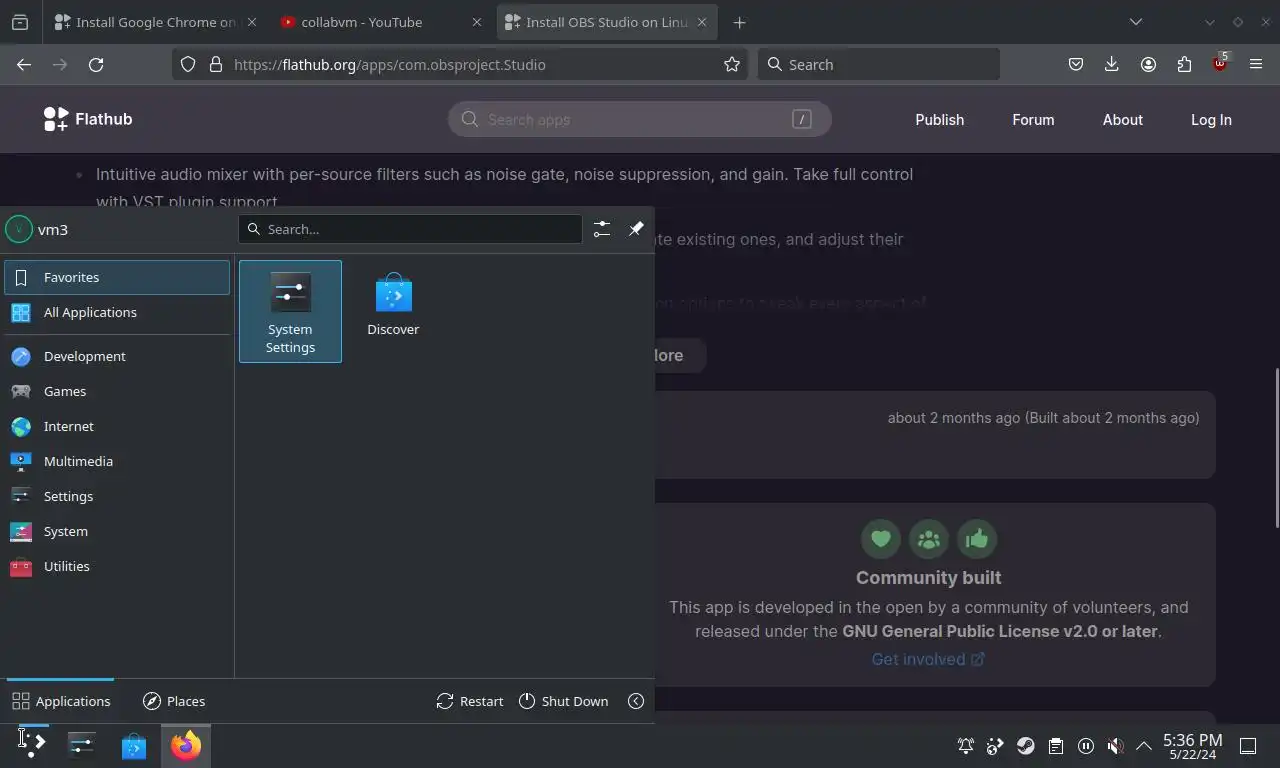Pin the application launcher open
Viewport: 1280px width, 768px height.
click(636, 229)
